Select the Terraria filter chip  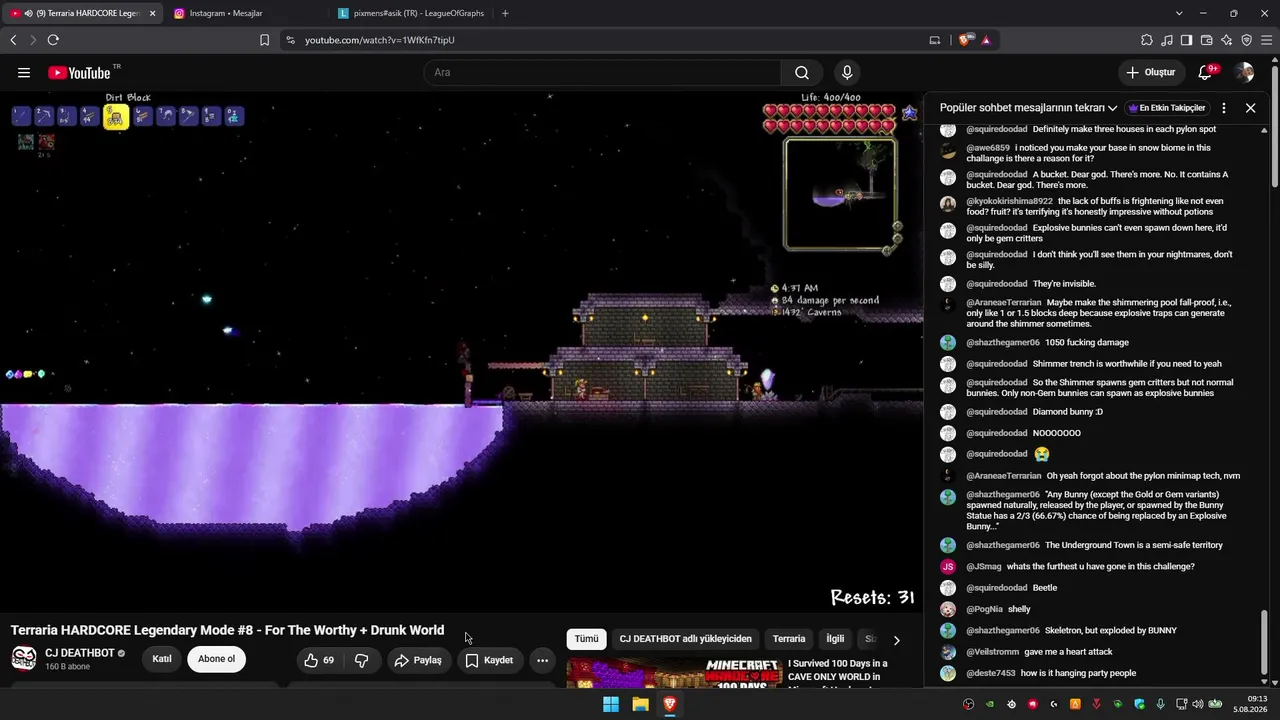click(789, 639)
